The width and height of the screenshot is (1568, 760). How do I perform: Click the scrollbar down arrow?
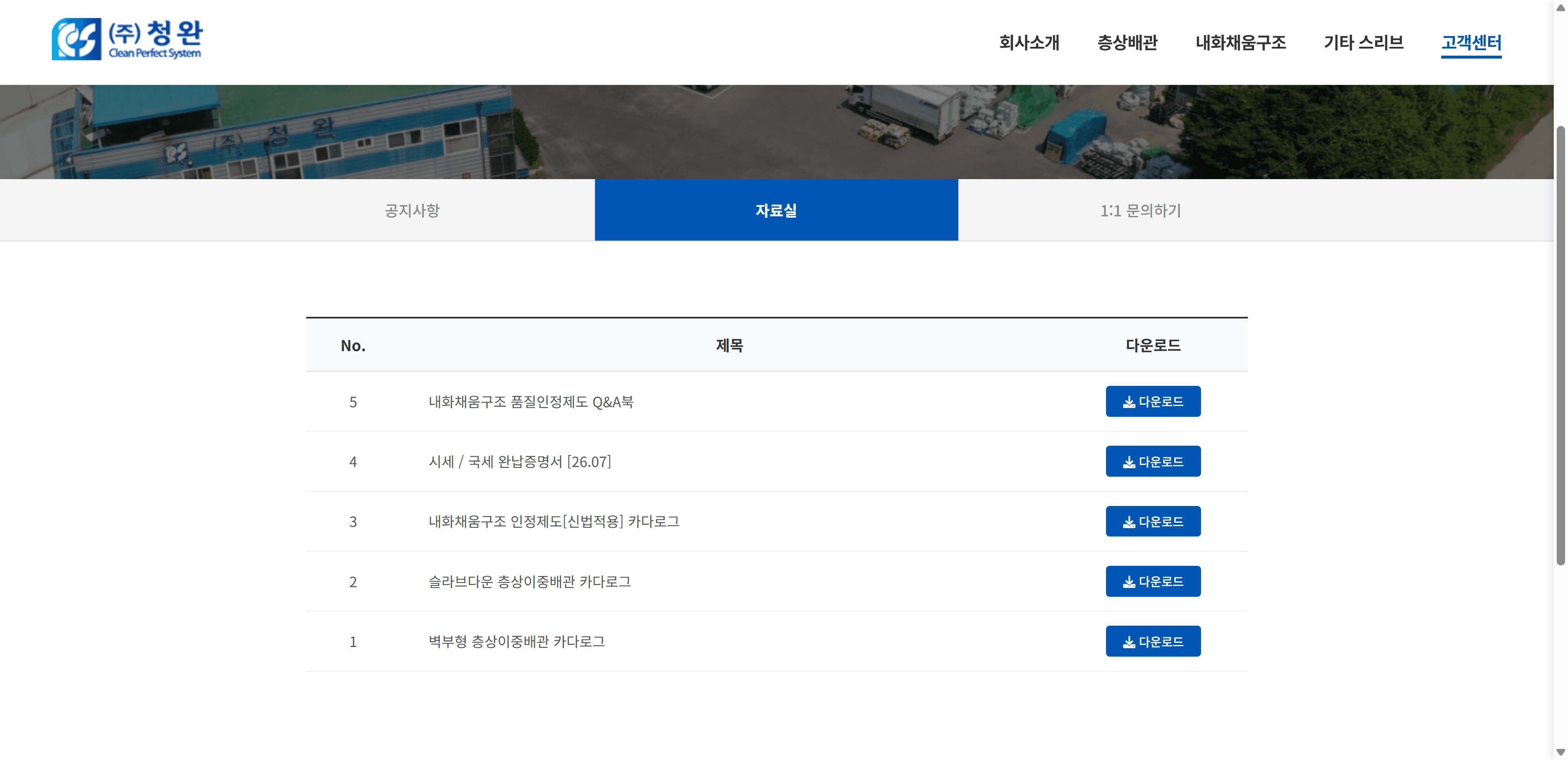[x=1561, y=752]
